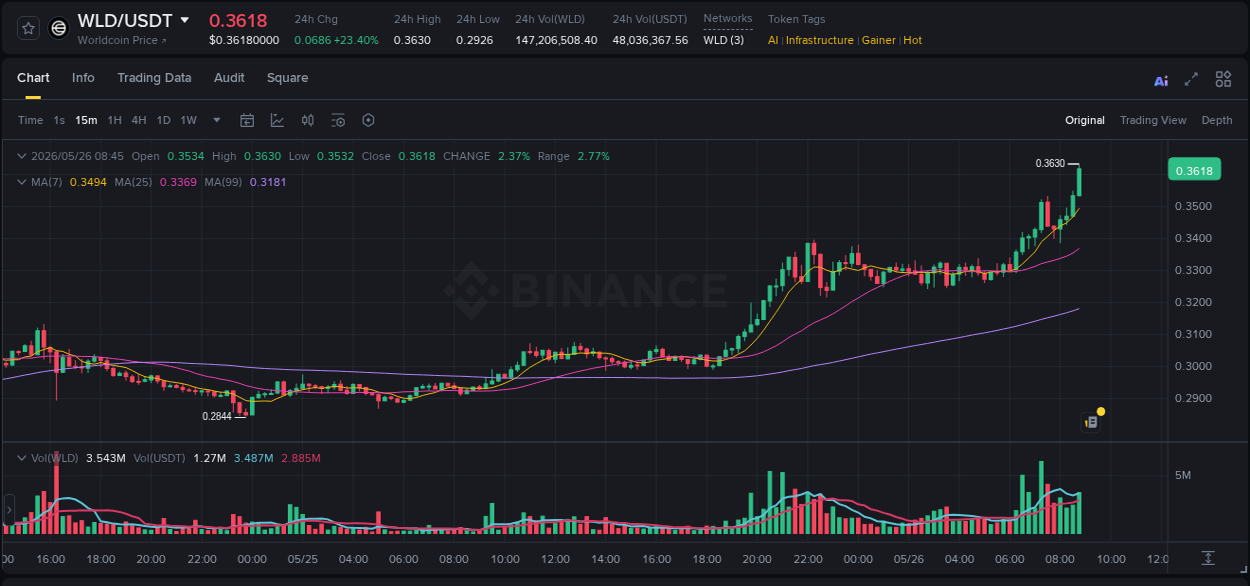
Task: Click the Range 2.77% value
Action: 593,156
